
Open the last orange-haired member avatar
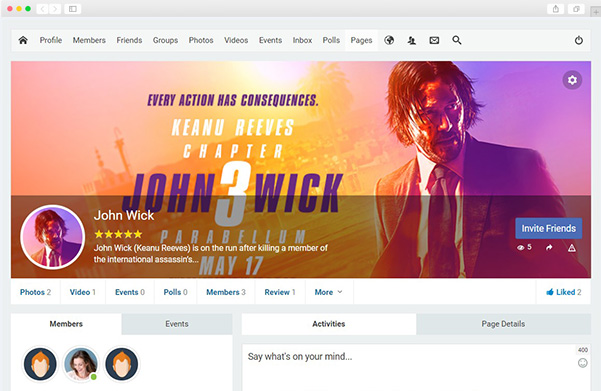122,364
